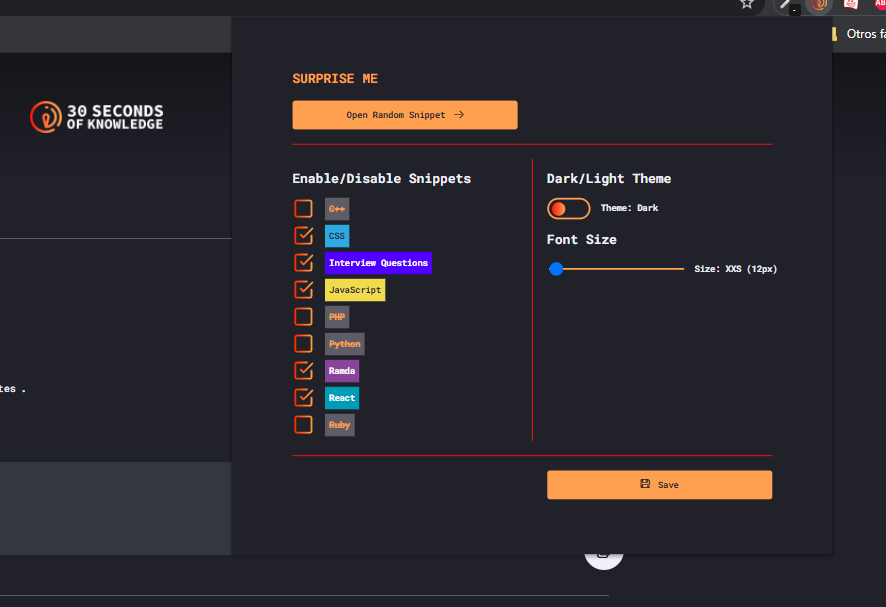Uncheck the JavaScript snippets checkbox
Screen dimensions: 886x607
(303, 289)
